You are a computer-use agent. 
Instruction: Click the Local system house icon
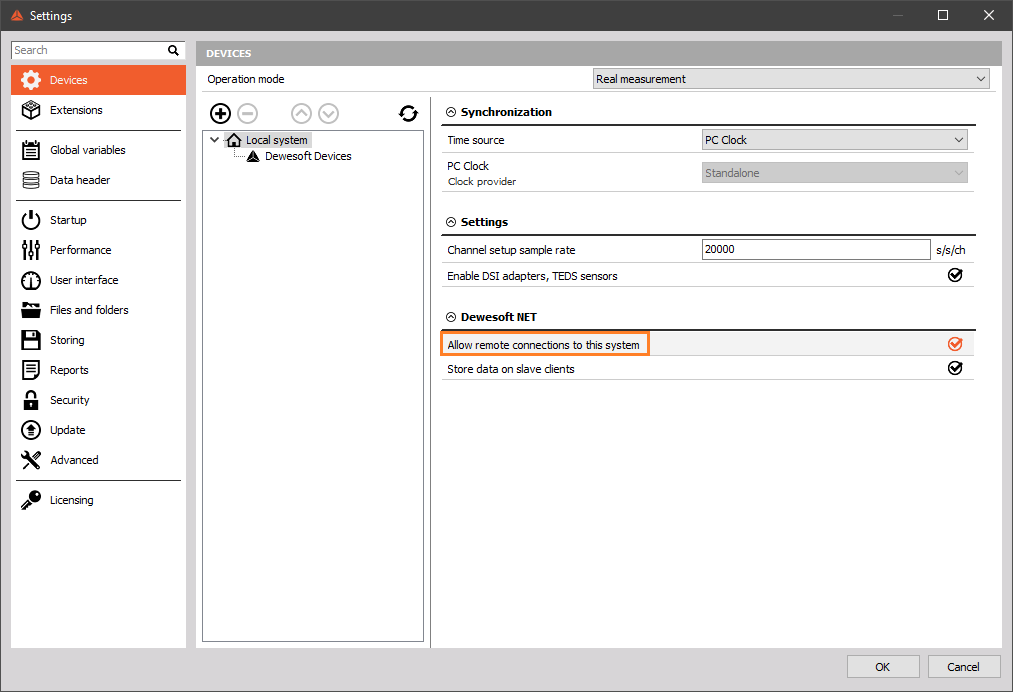234,140
